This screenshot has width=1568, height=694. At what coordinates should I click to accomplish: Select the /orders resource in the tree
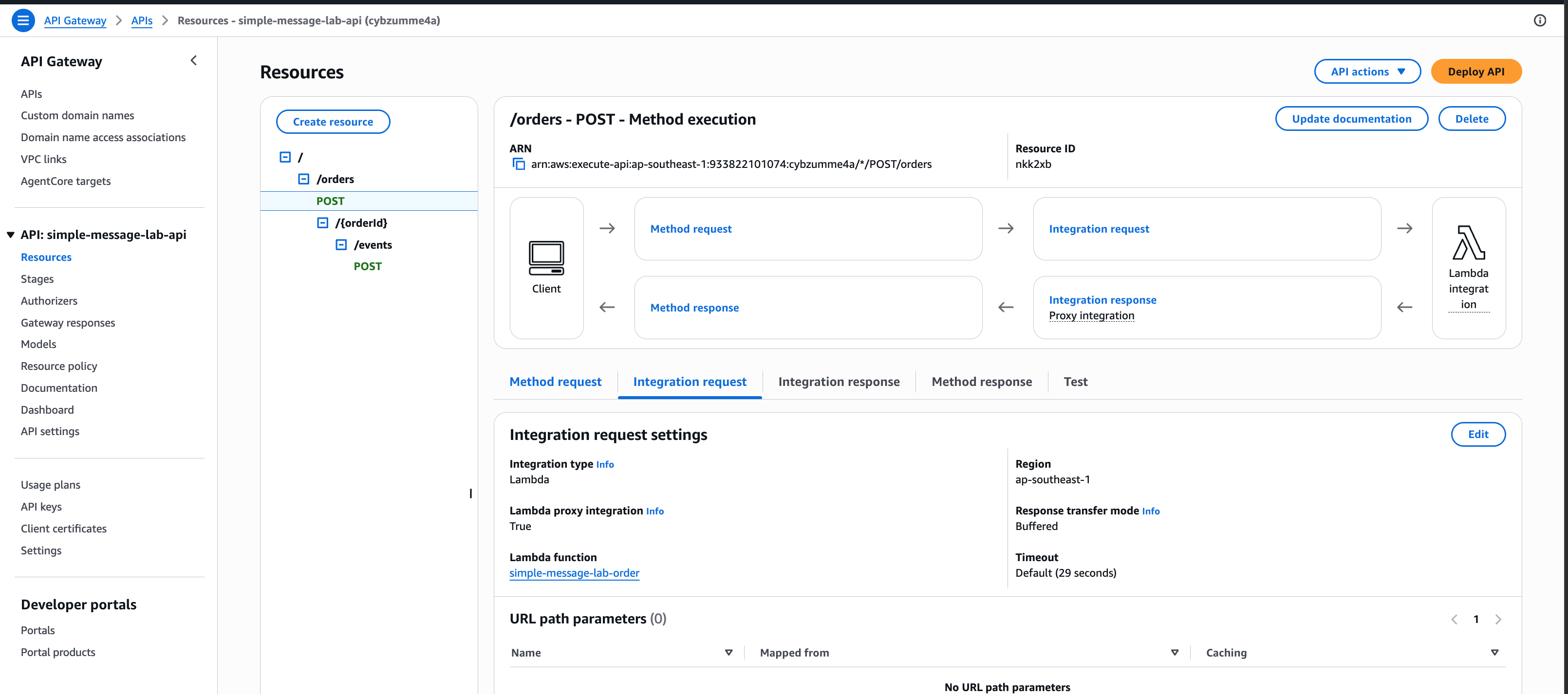335,179
